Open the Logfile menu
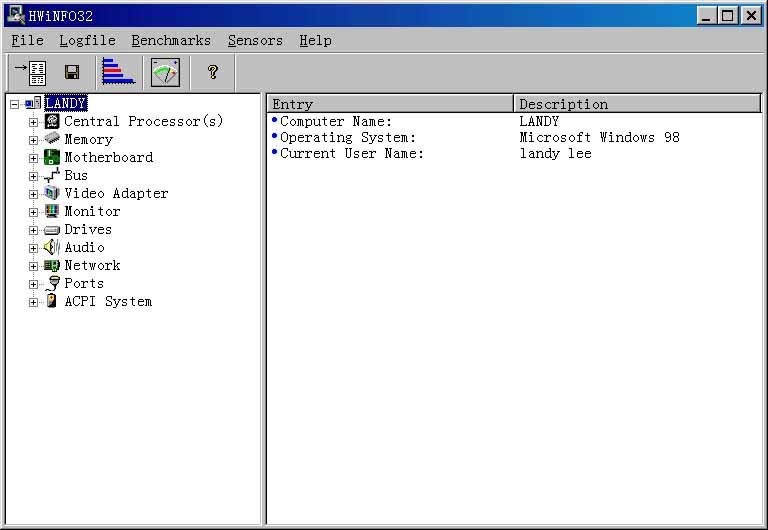This screenshot has width=768, height=530. click(x=87, y=40)
